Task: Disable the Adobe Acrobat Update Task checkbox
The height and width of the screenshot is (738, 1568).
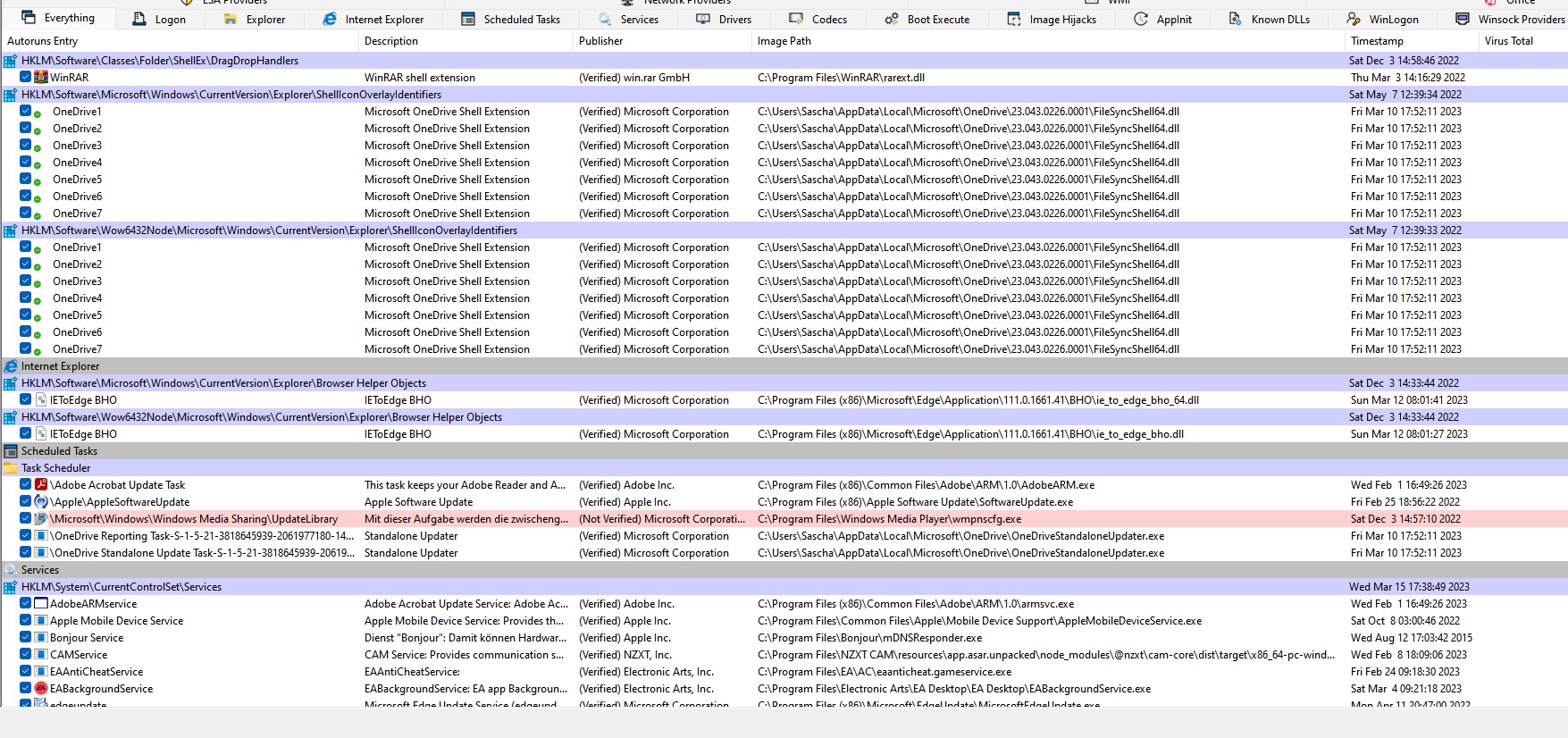Action: coord(26,484)
